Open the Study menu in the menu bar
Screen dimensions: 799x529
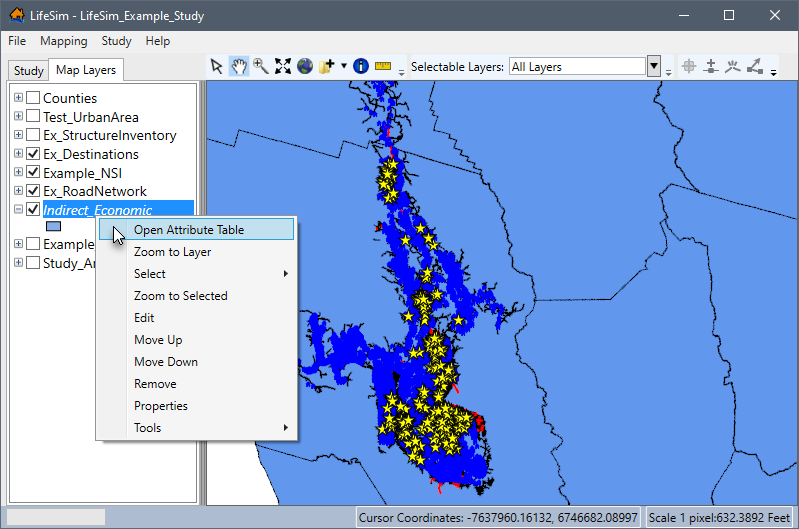tap(116, 41)
